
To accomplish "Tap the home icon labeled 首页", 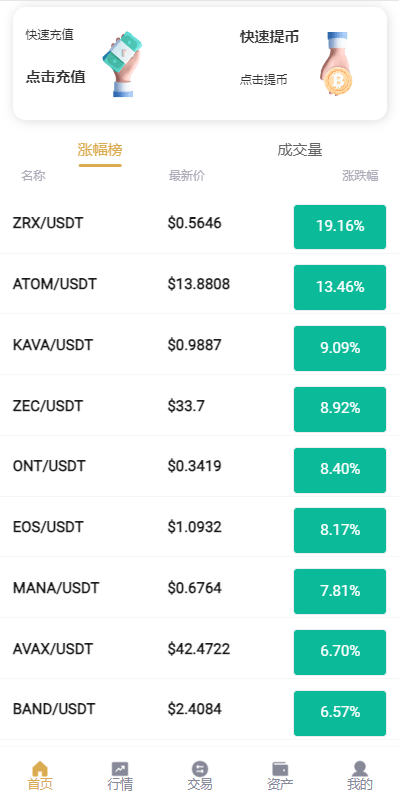I will point(40,768).
